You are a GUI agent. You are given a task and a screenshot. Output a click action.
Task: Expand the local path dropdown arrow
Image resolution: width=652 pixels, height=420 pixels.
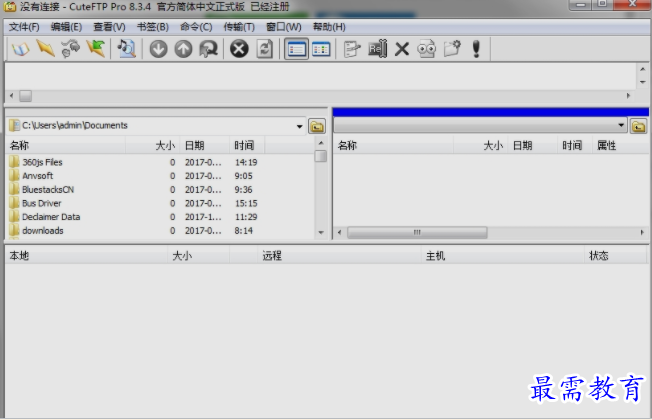click(x=299, y=126)
